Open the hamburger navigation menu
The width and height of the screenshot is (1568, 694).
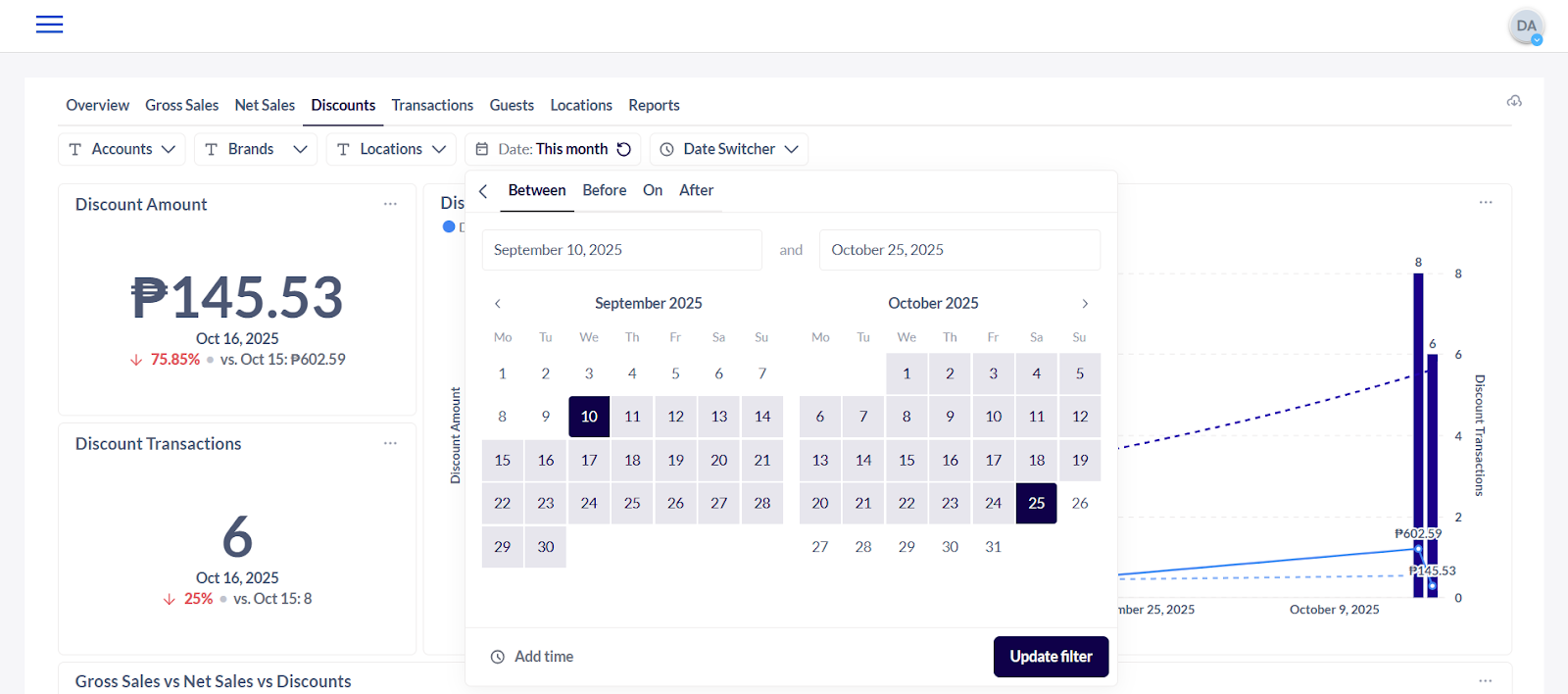point(49,25)
